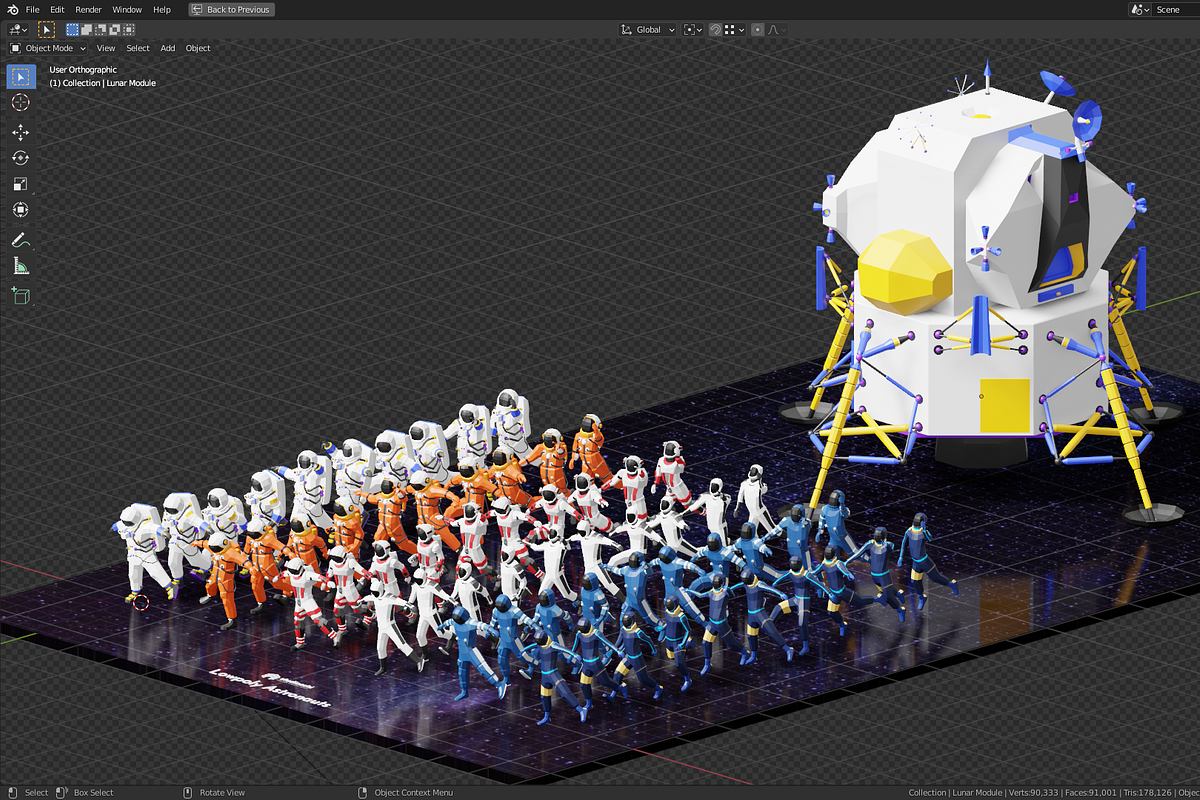The image size is (1200, 800).
Task: Click the Back to Previous button
Action: point(231,9)
